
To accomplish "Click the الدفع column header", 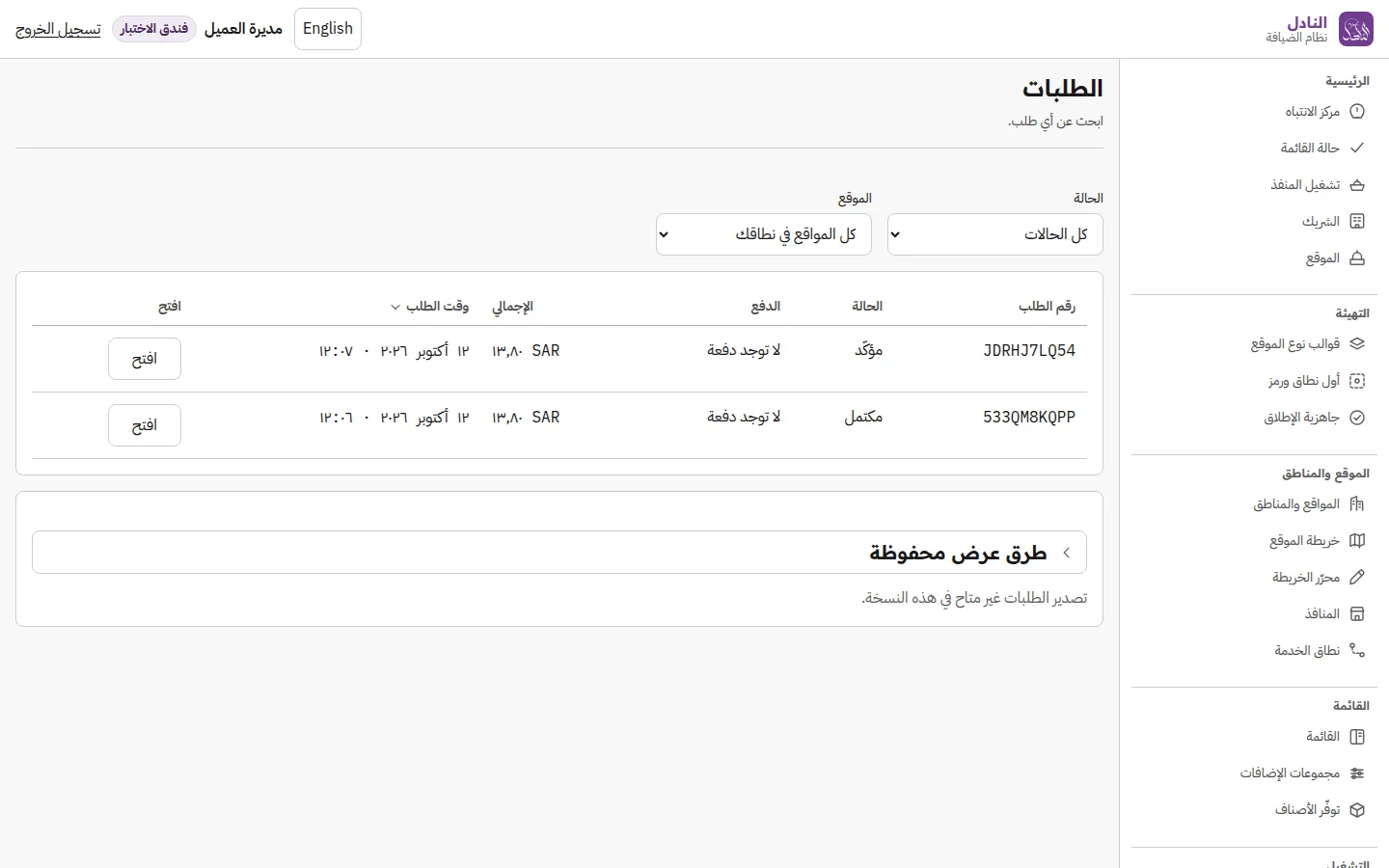I will tap(766, 307).
